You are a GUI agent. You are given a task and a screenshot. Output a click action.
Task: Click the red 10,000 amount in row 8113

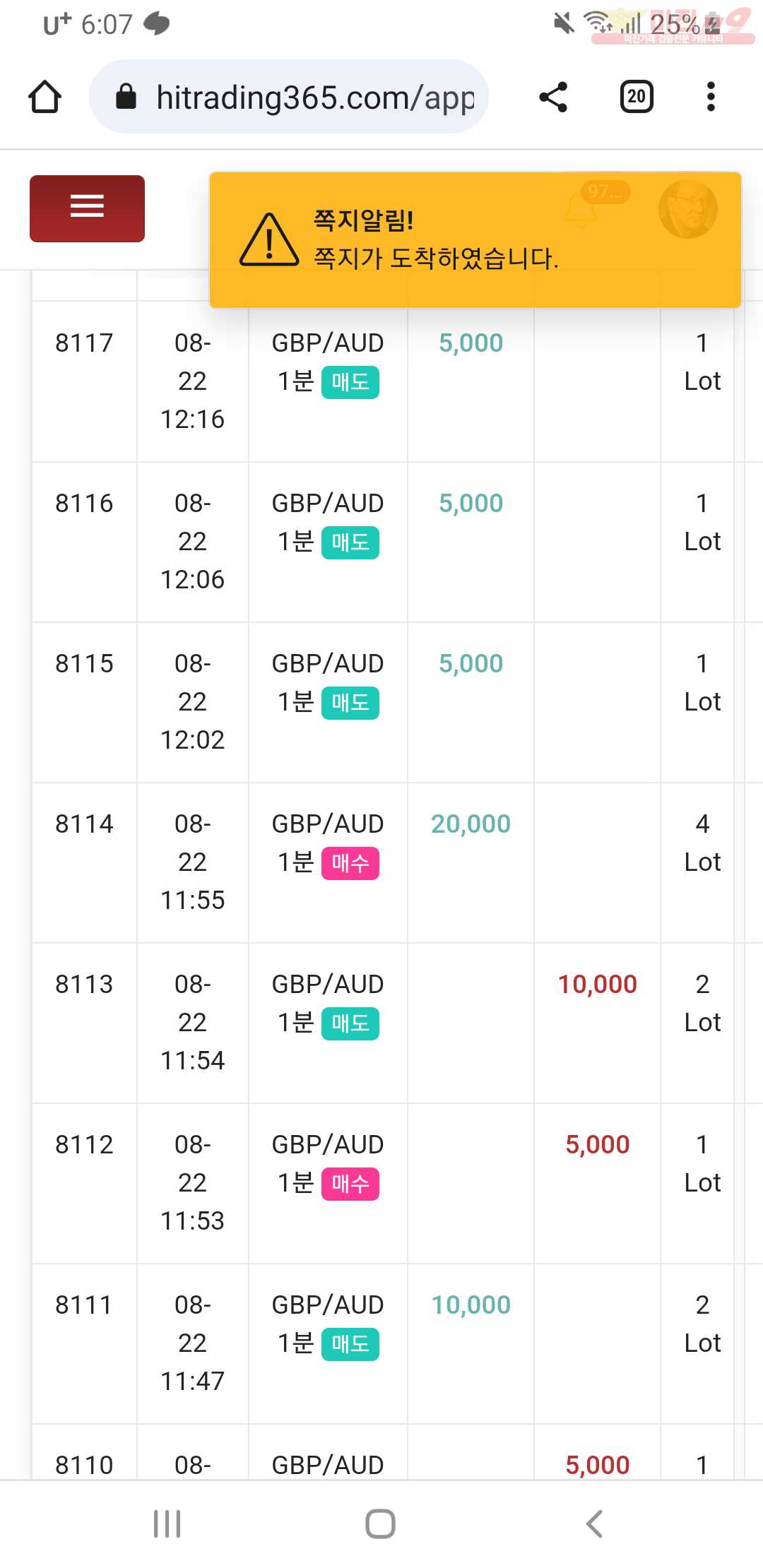598,984
